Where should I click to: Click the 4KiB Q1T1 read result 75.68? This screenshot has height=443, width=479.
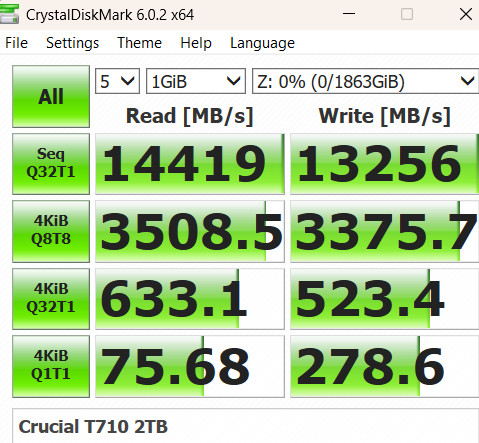tap(190, 366)
